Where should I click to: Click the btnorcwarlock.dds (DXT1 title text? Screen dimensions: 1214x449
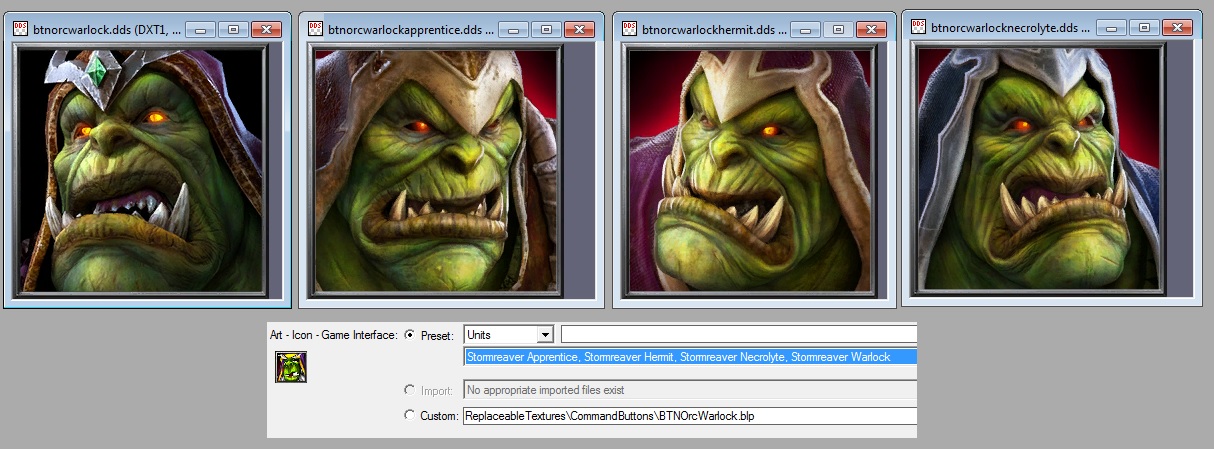click(x=108, y=30)
